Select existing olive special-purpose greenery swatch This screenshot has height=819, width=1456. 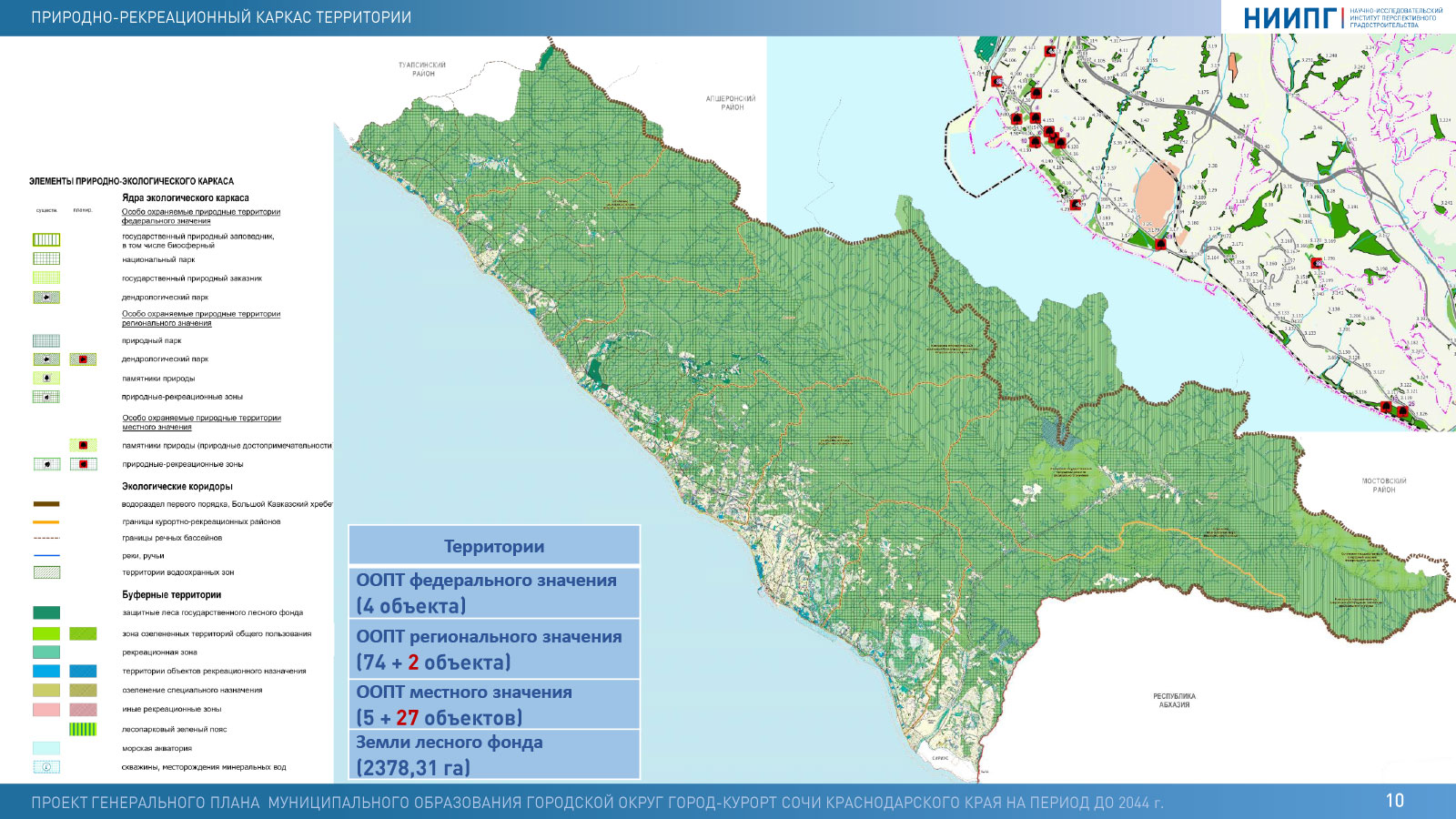pos(46,691)
